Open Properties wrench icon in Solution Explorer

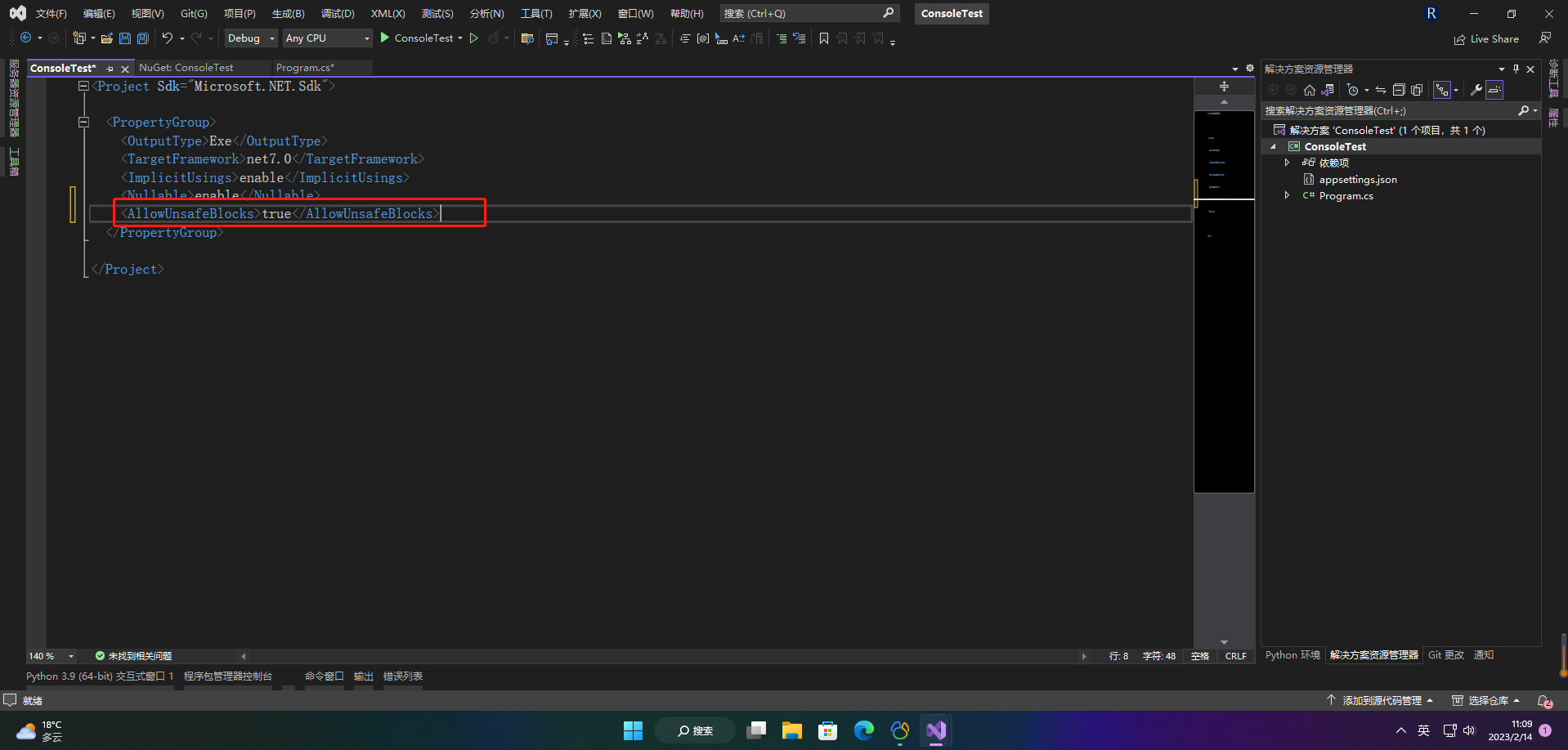(1476, 90)
